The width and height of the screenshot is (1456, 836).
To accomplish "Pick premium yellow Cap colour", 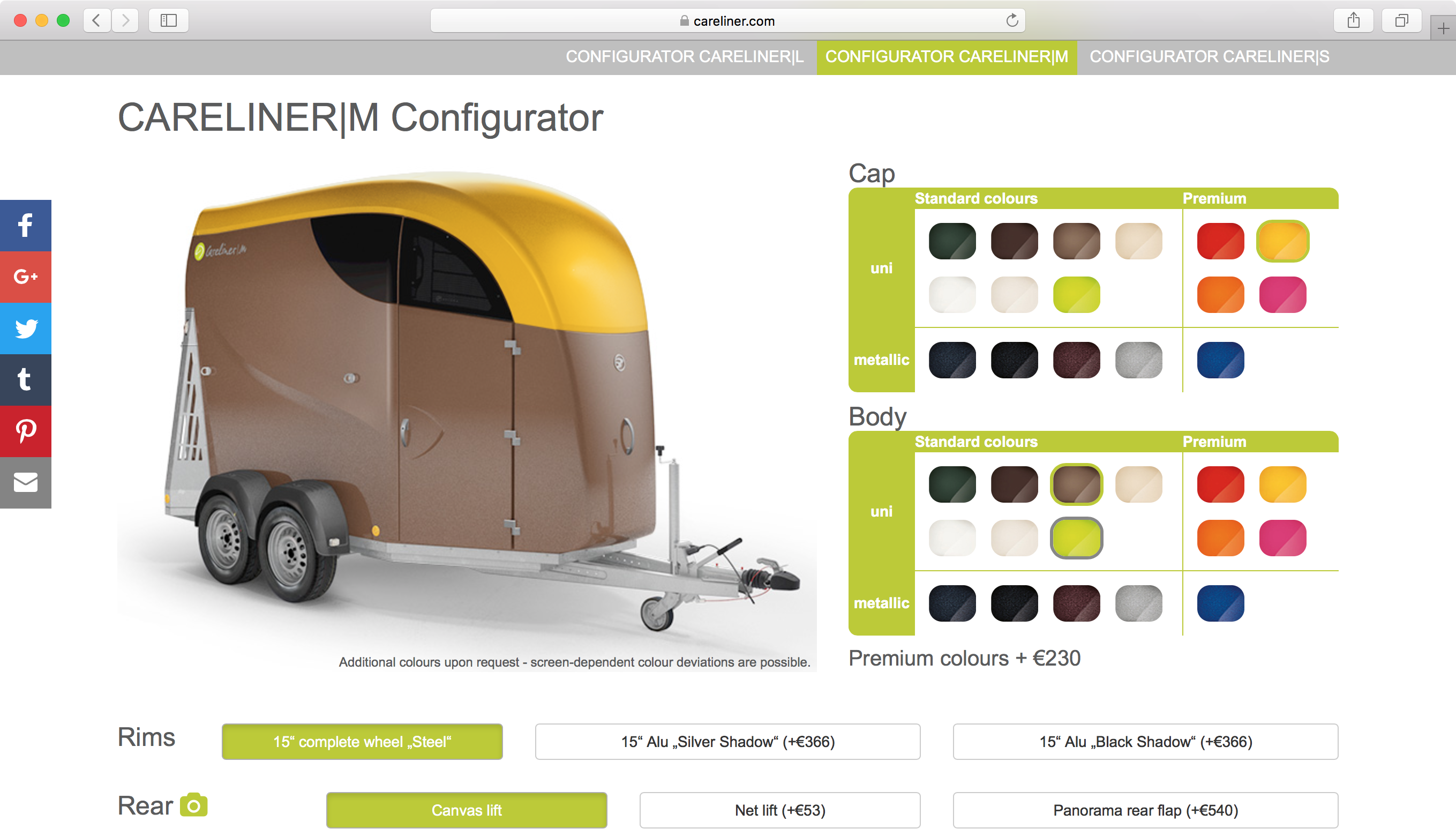I will (x=1282, y=241).
